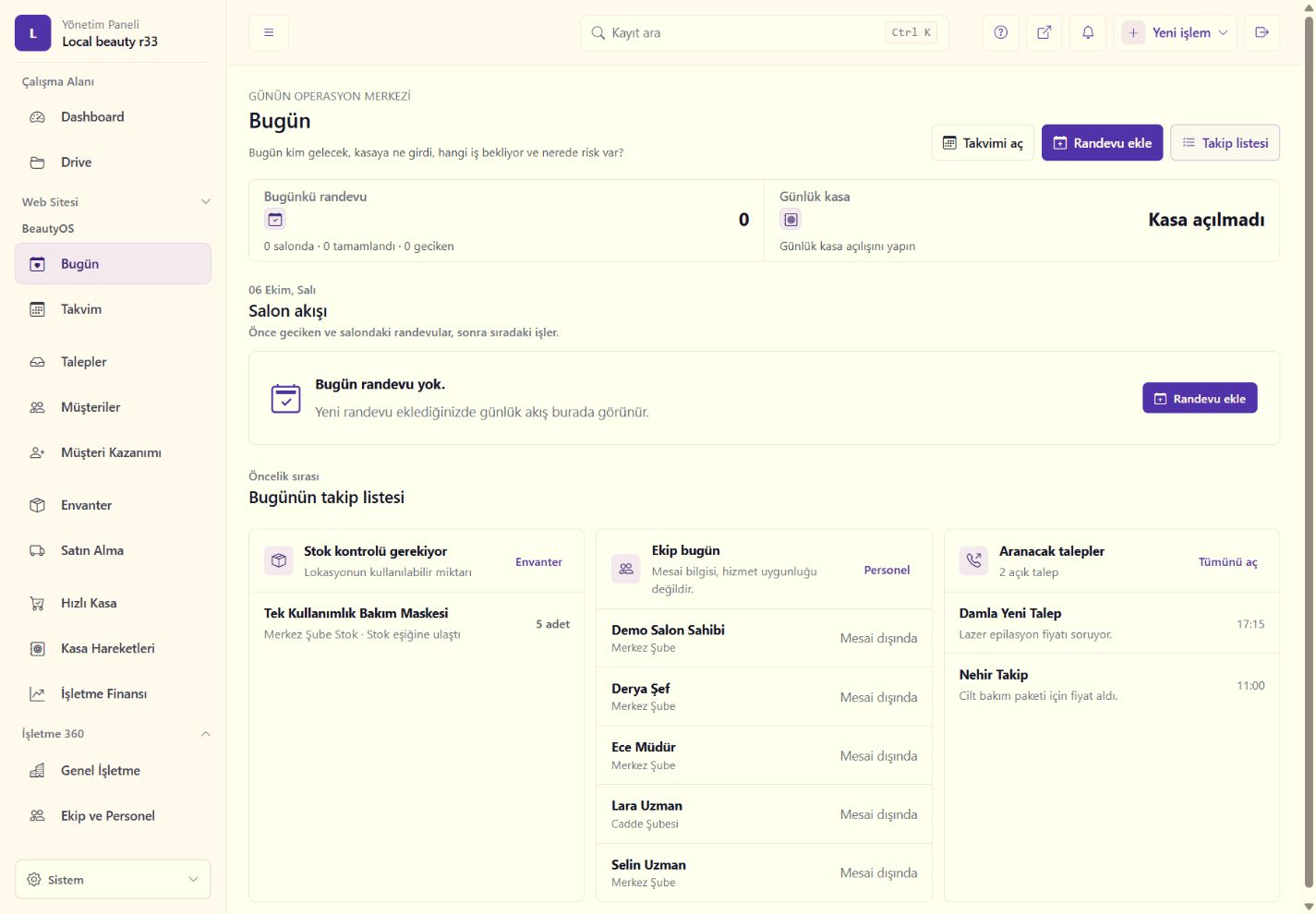The height and width of the screenshot is (914, 1316).
Task: Click the cash register icon under Günlük kasa
Action: click(x=791, y=220)
